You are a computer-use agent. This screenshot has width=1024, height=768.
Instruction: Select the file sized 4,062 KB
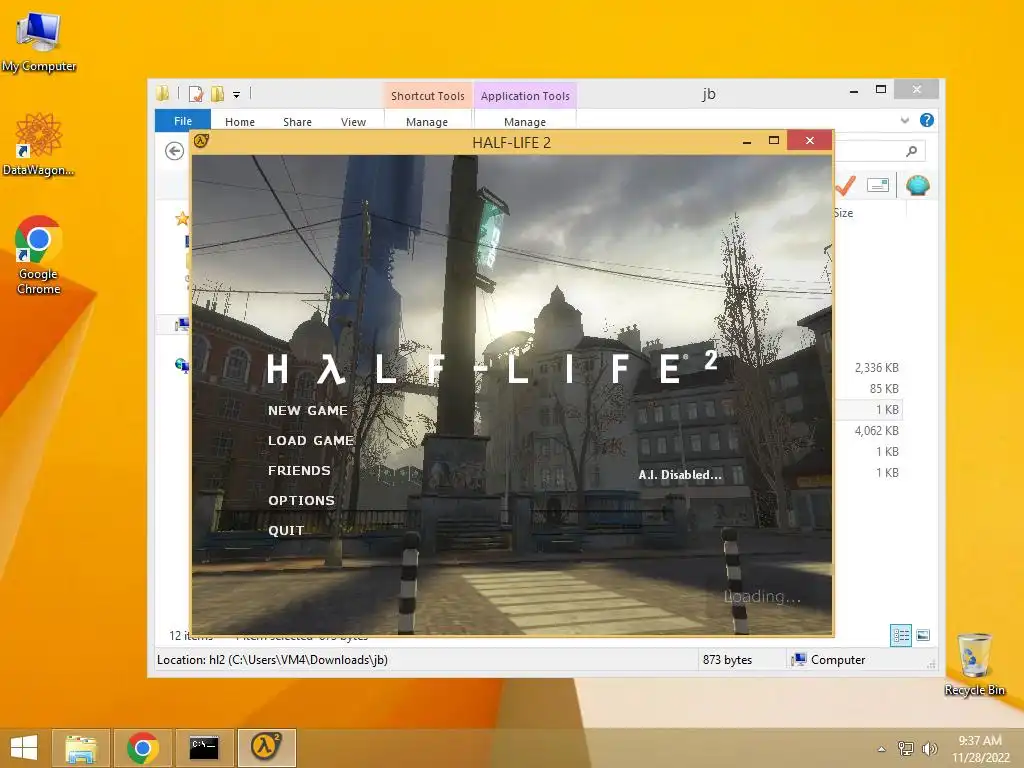point(876,430)
